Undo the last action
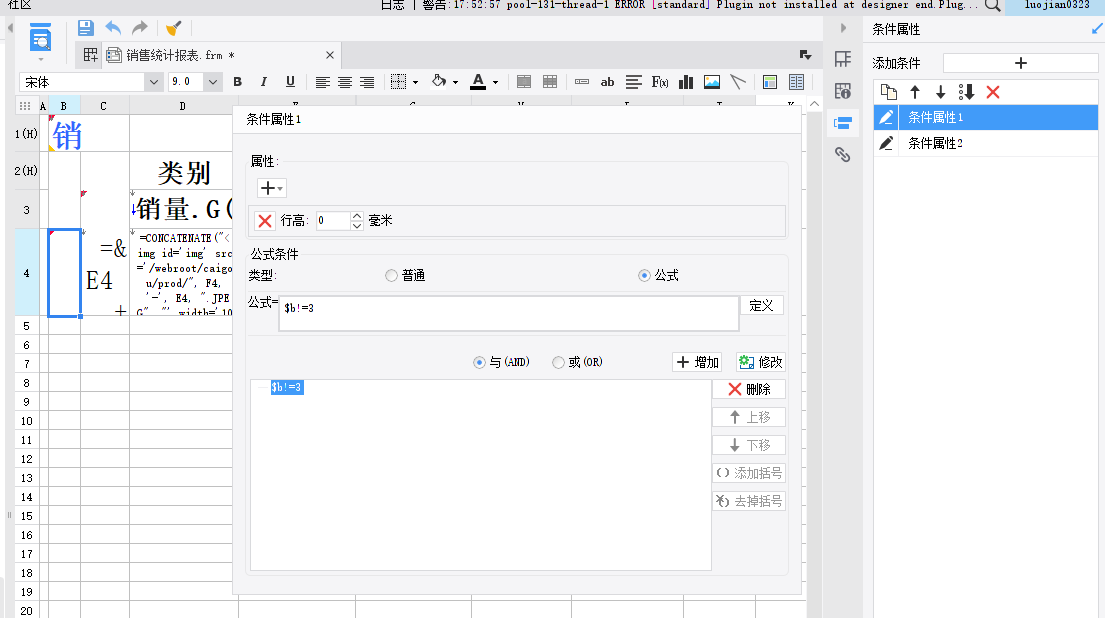The width and height of the screenshot is (1105, 618). [x=113, y=28]
